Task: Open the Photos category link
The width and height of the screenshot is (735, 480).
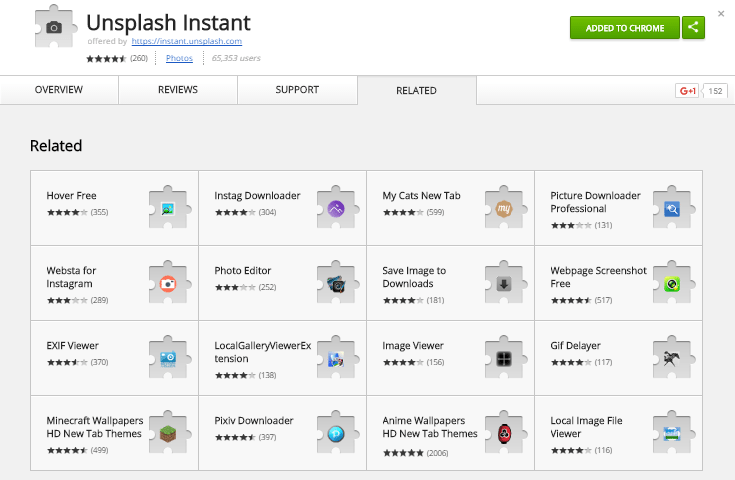Action: coord(179,58)
